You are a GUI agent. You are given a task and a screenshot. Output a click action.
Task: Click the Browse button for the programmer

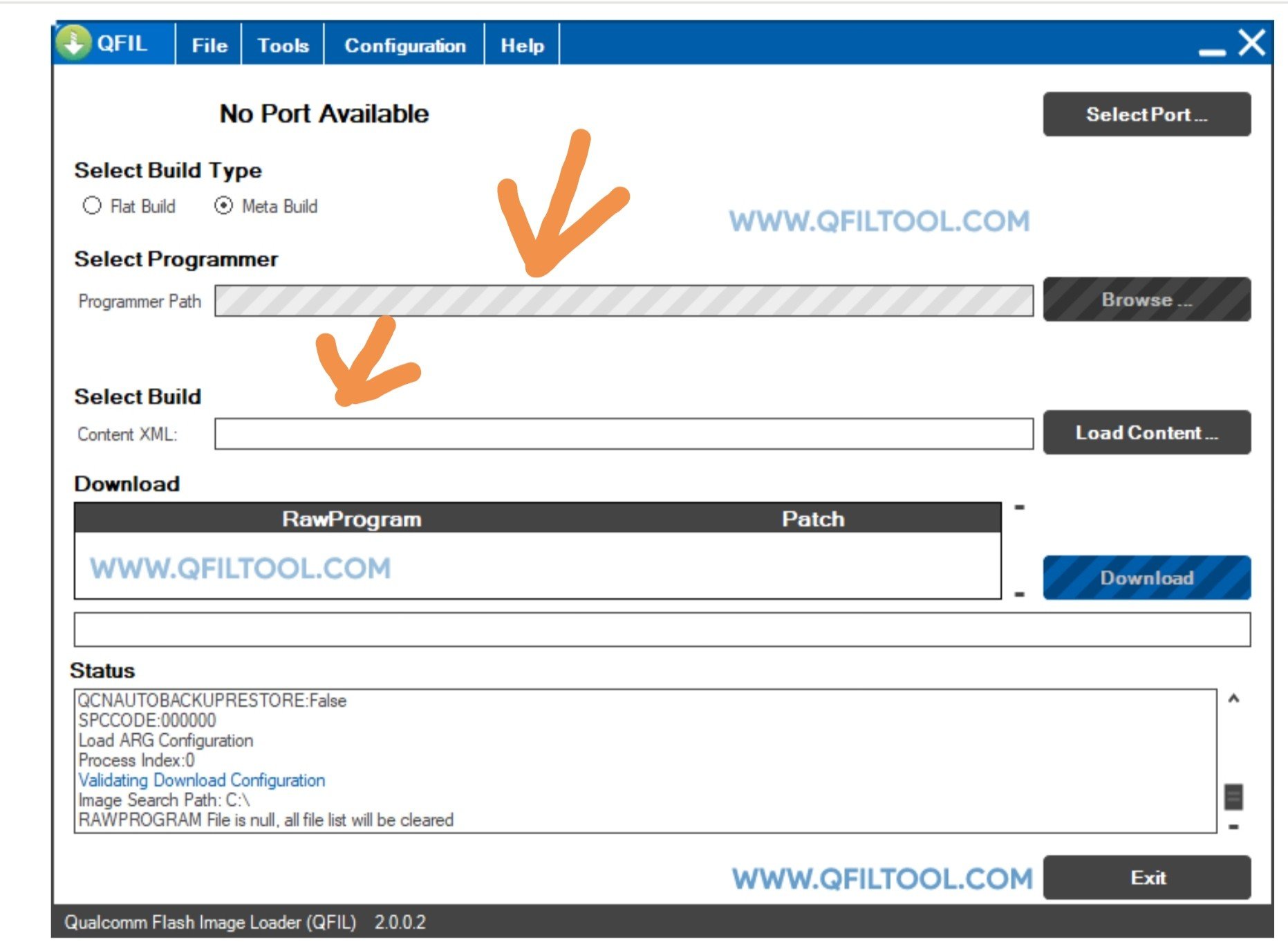tap(1147, 299)
